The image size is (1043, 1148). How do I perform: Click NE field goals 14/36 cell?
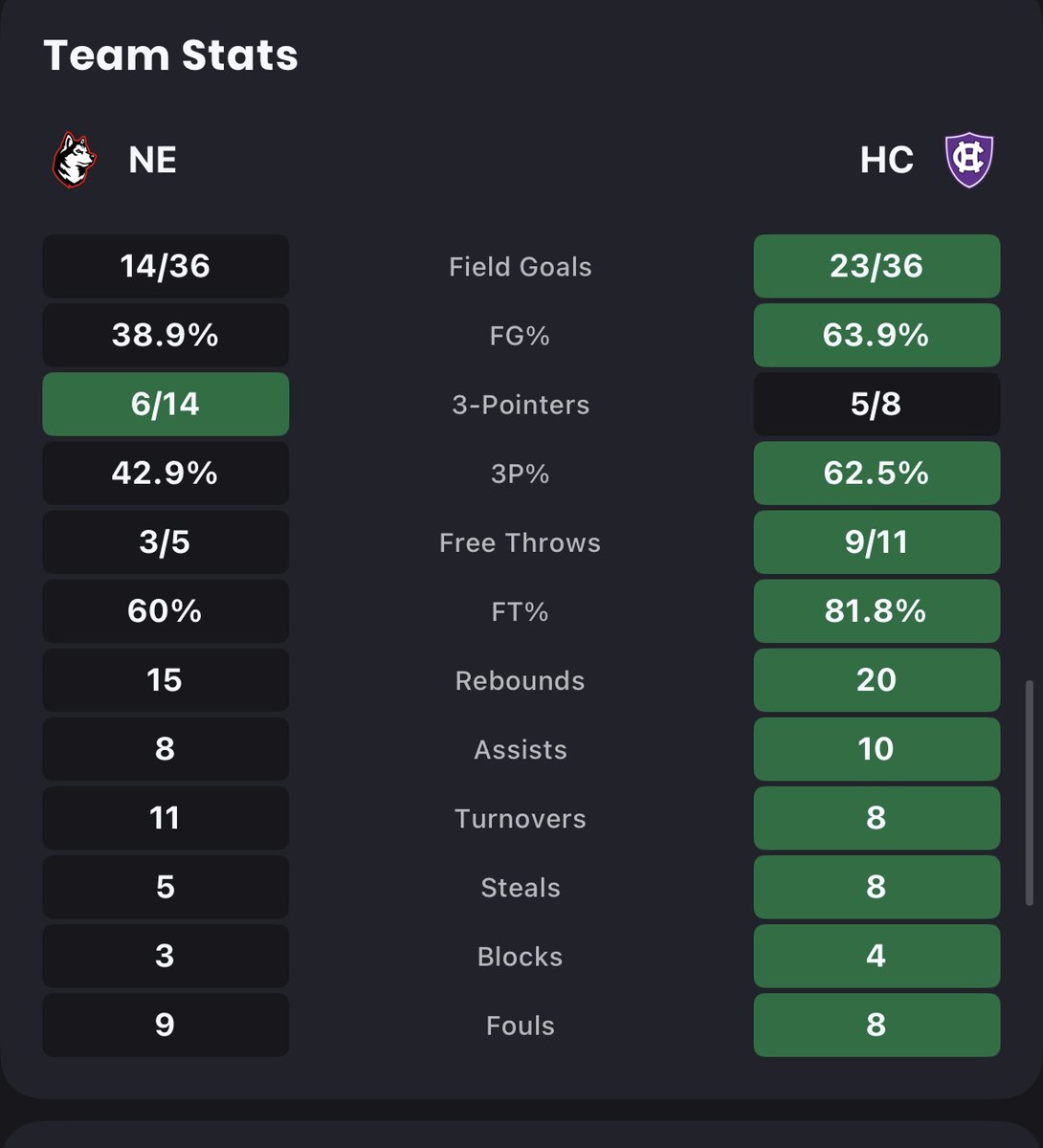166,266
